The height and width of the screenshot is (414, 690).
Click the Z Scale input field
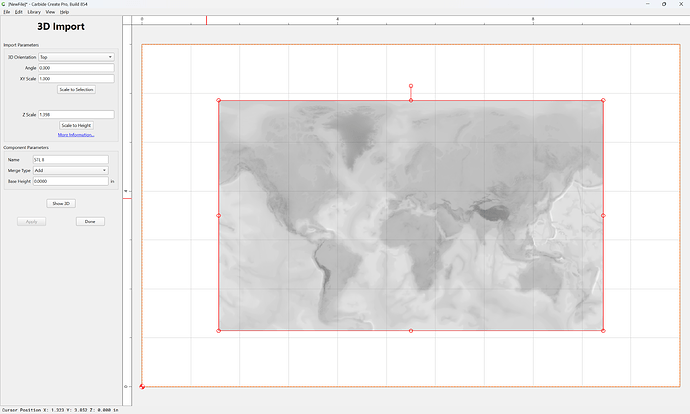click(x=76, y=114)
